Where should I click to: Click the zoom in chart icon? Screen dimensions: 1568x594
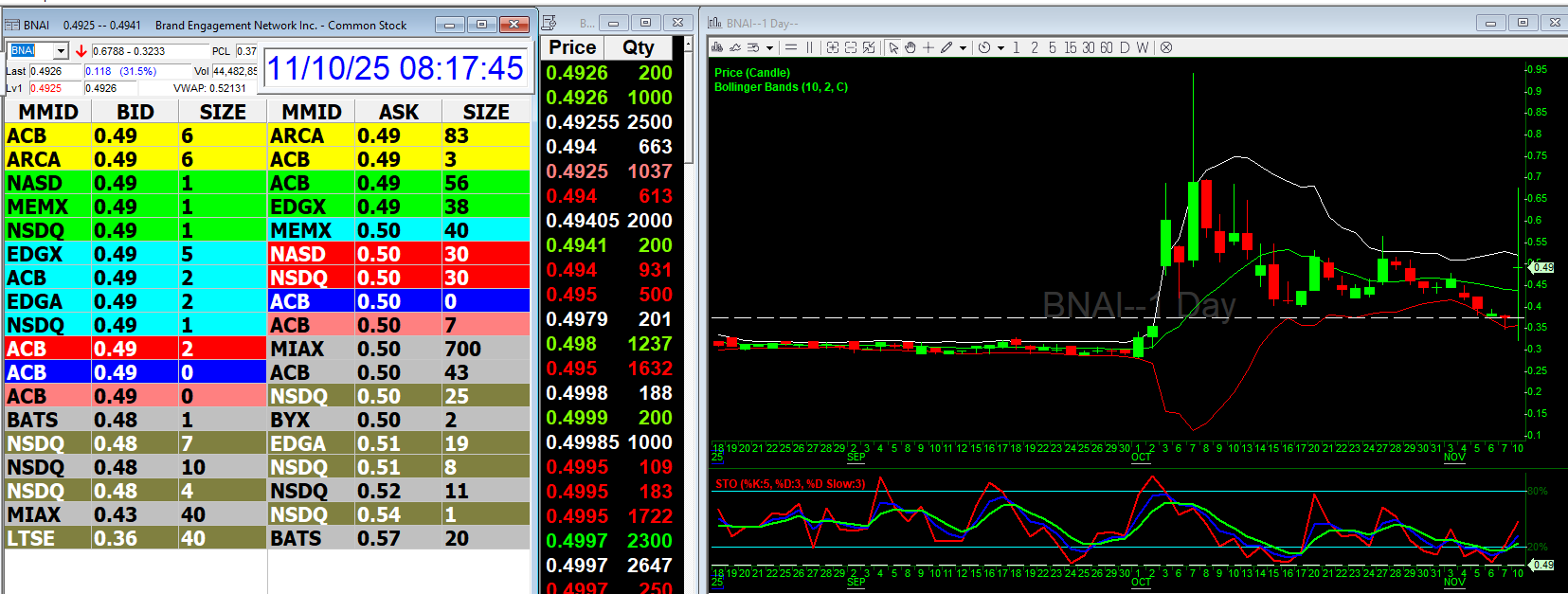[x=833, y=47]
